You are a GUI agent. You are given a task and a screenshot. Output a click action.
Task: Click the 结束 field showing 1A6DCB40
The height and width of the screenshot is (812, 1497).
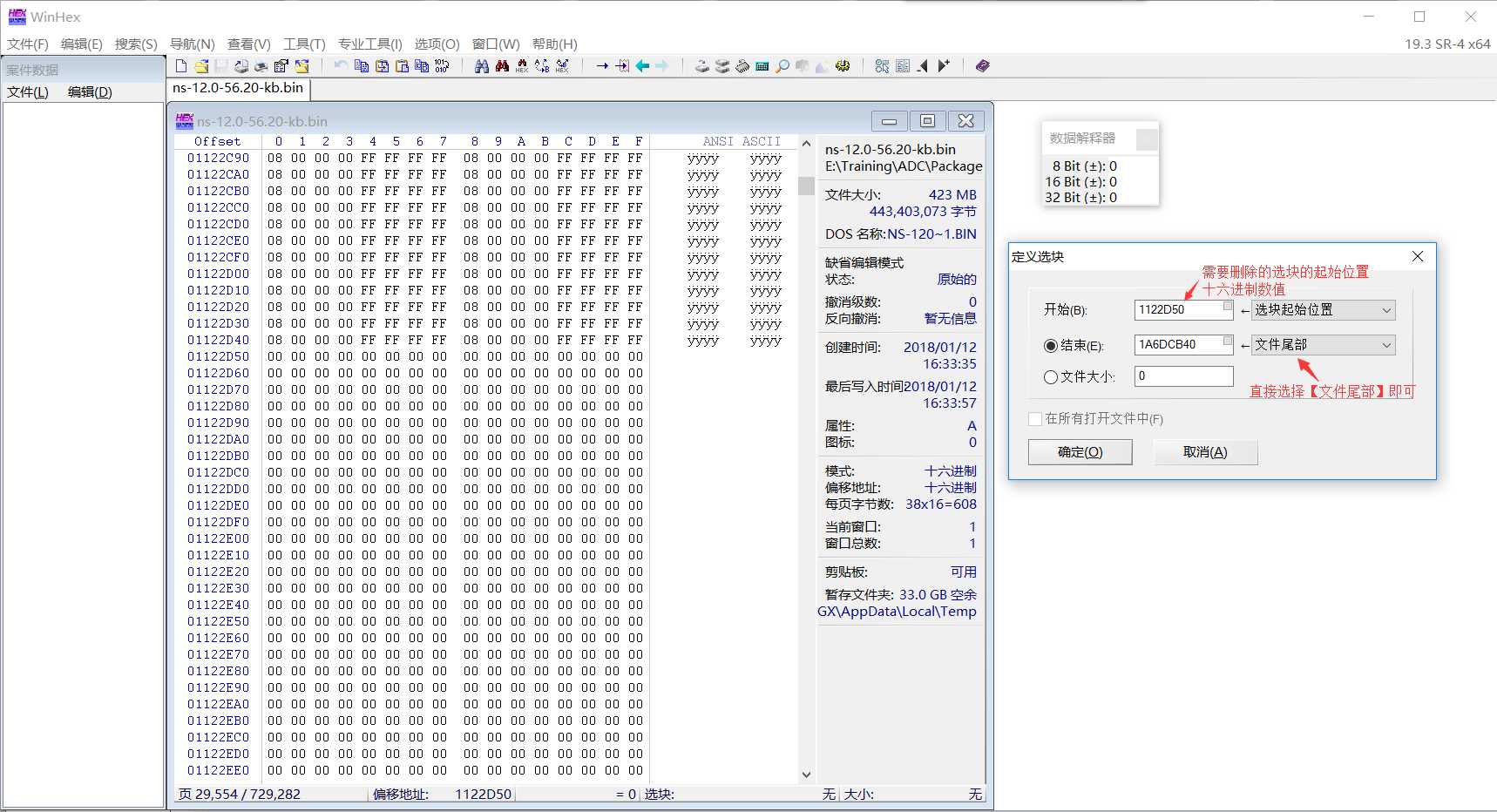[1184, 345]
